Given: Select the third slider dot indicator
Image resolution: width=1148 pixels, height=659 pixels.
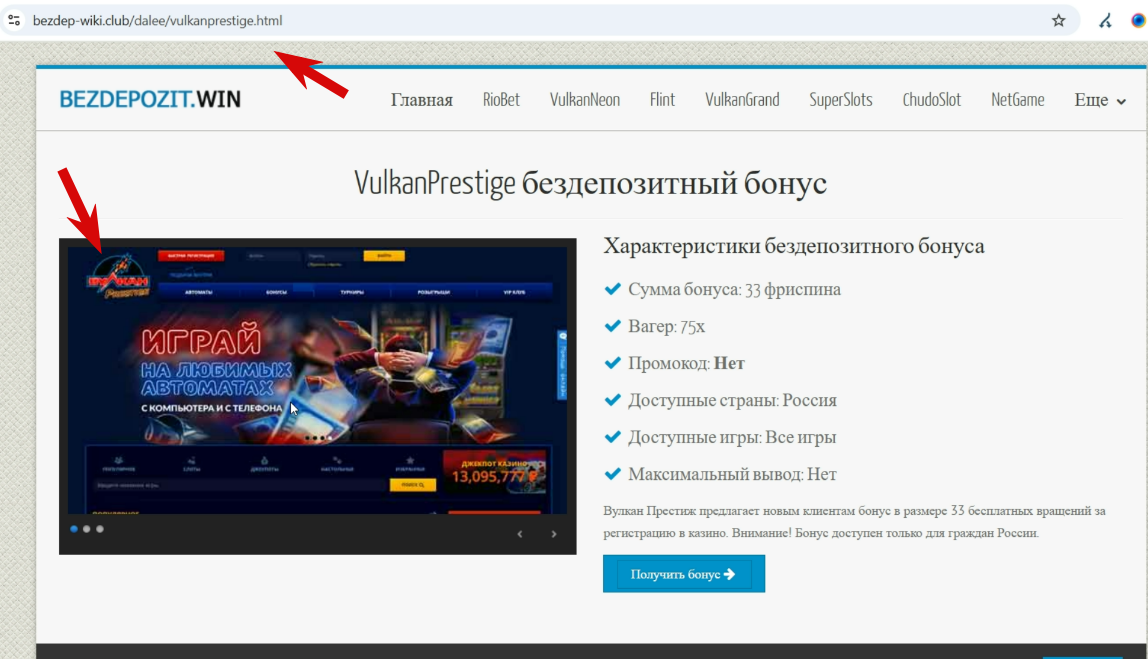Looking at the screenshot, I should (x=100, y=529).
